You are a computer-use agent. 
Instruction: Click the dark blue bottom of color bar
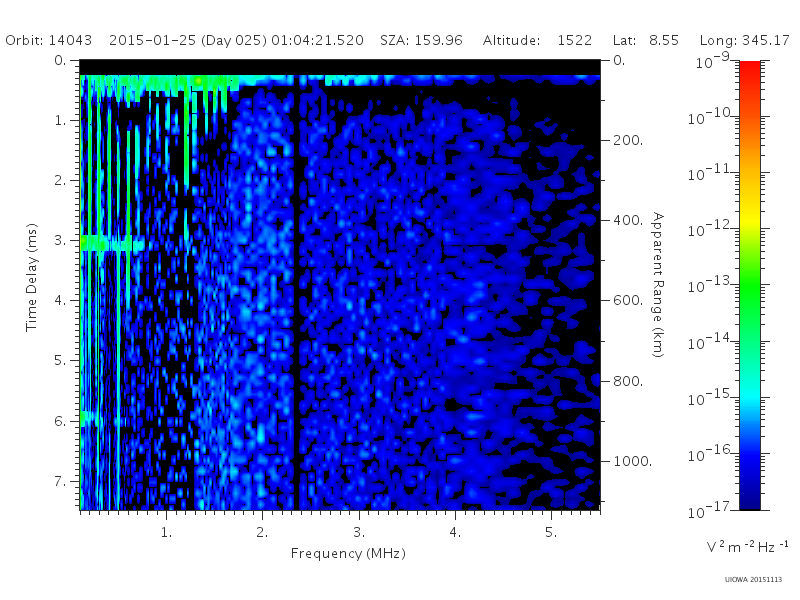(749, 497)
